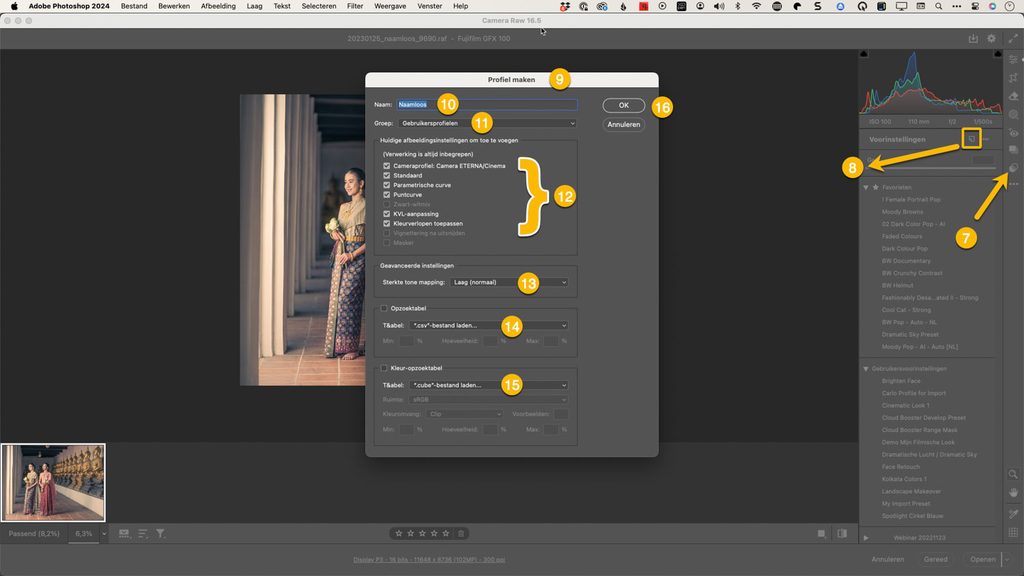The image size is (1024, 576).
Task: Open the Selecteren menu
Action: pos(319,6)
